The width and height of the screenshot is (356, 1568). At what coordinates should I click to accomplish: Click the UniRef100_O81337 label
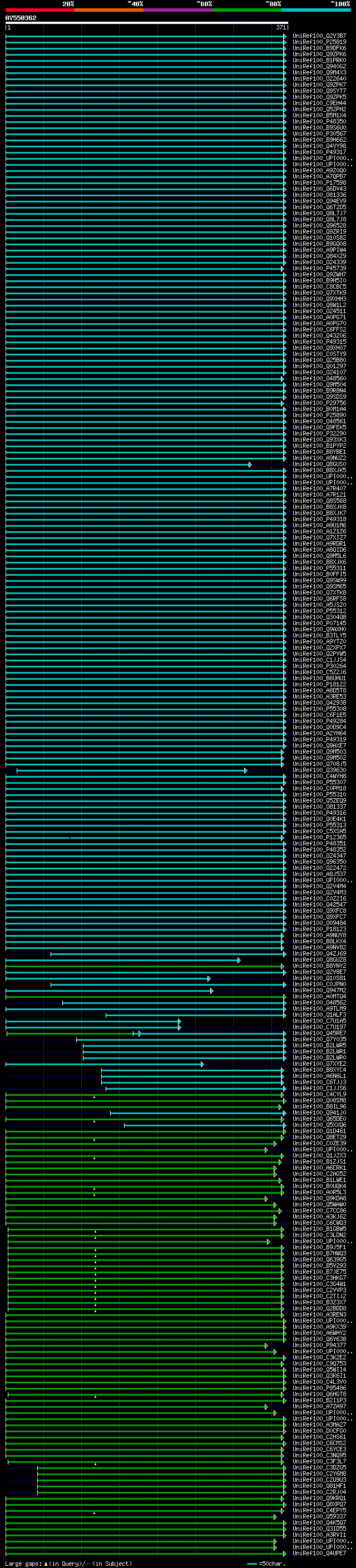tap(319, 807)
